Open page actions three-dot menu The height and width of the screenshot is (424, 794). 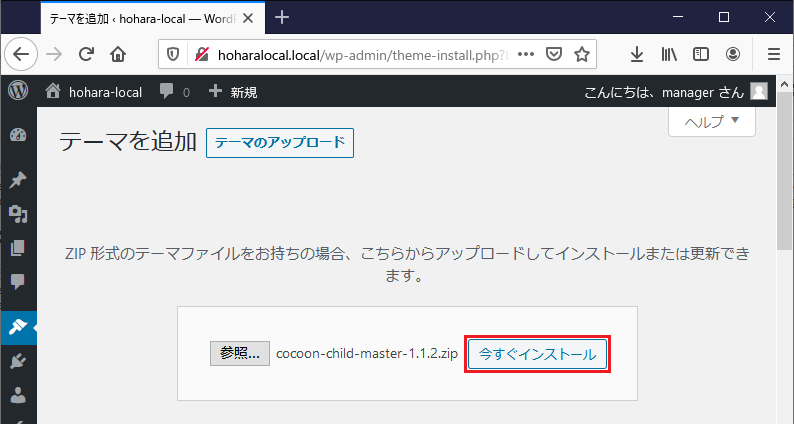525,54
